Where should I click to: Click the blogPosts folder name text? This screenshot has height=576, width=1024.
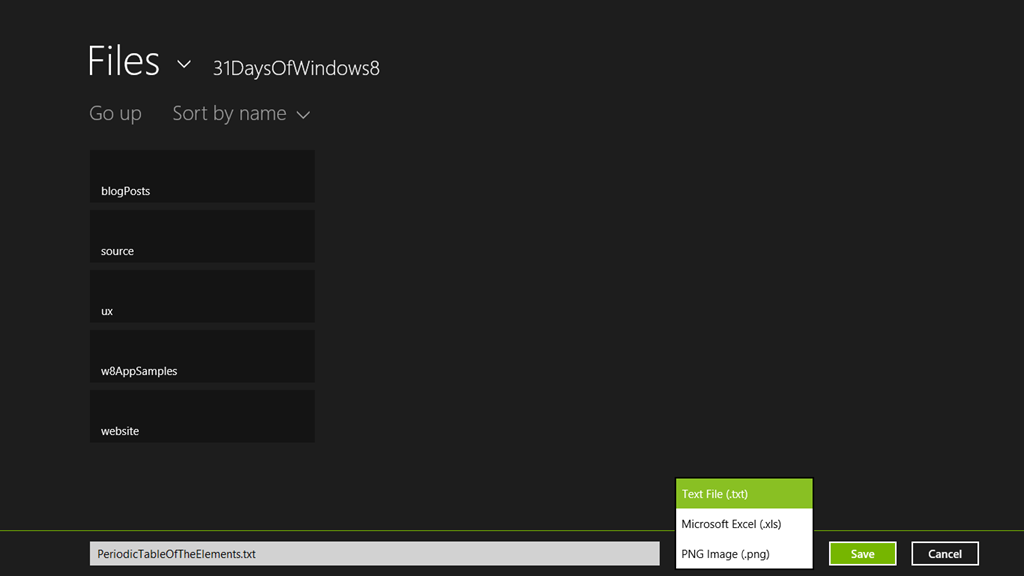[125, 191]
